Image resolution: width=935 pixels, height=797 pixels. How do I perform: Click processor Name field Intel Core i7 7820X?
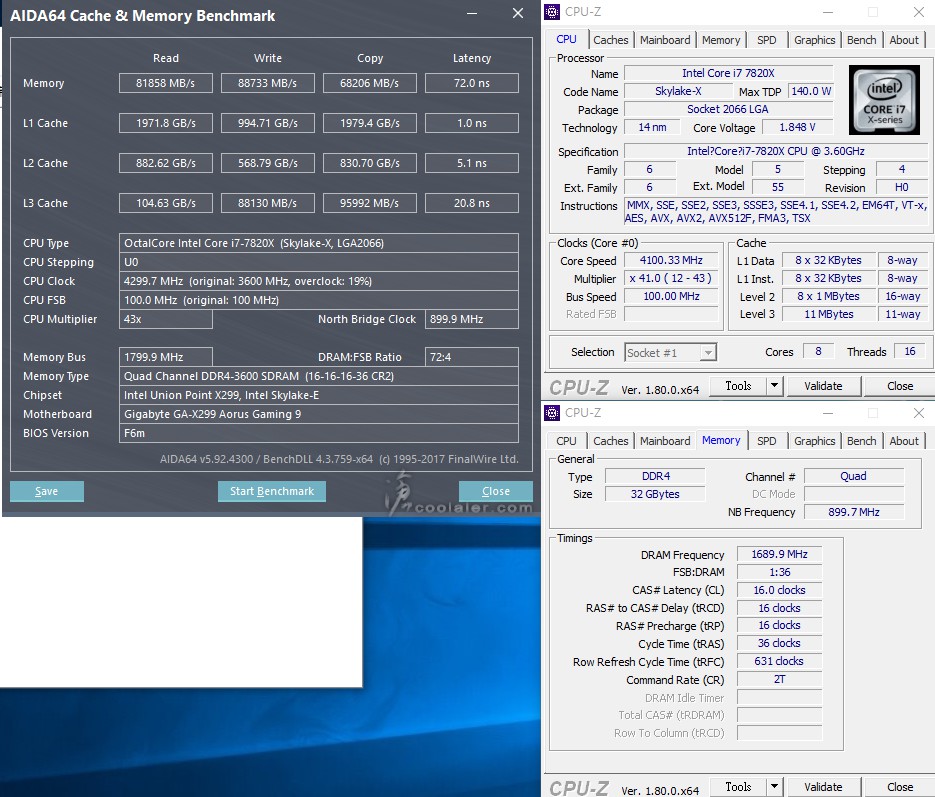[x=728, y=73]
